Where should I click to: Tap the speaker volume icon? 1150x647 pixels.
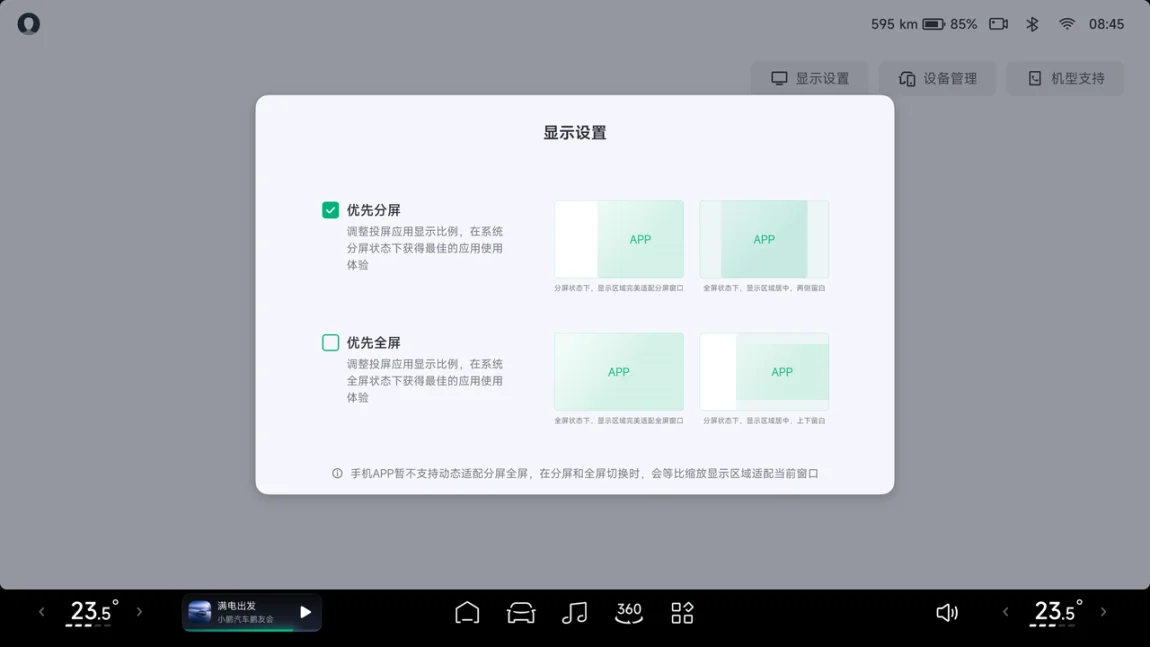pyautogui.click(x=946, y=612)
